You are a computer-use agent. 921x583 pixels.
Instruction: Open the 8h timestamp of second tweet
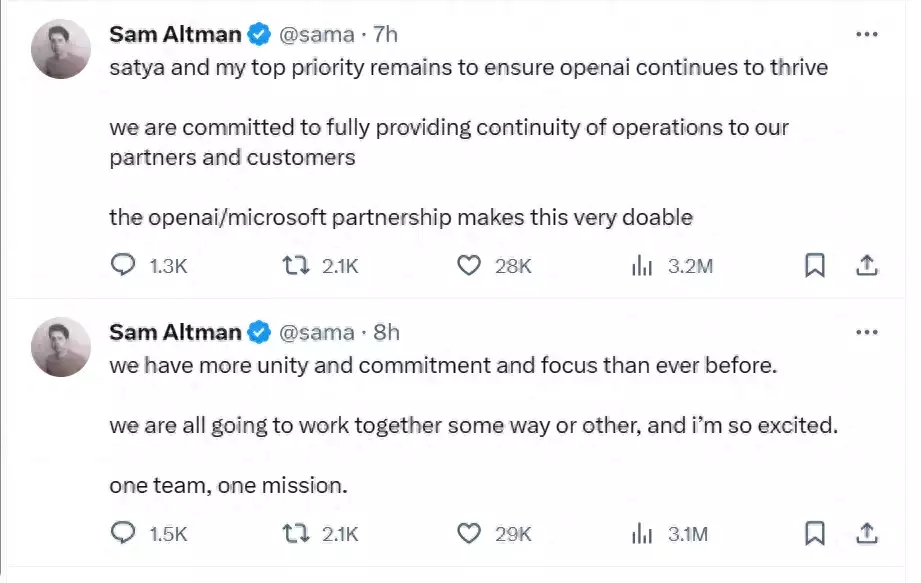(x=386, y=332)
